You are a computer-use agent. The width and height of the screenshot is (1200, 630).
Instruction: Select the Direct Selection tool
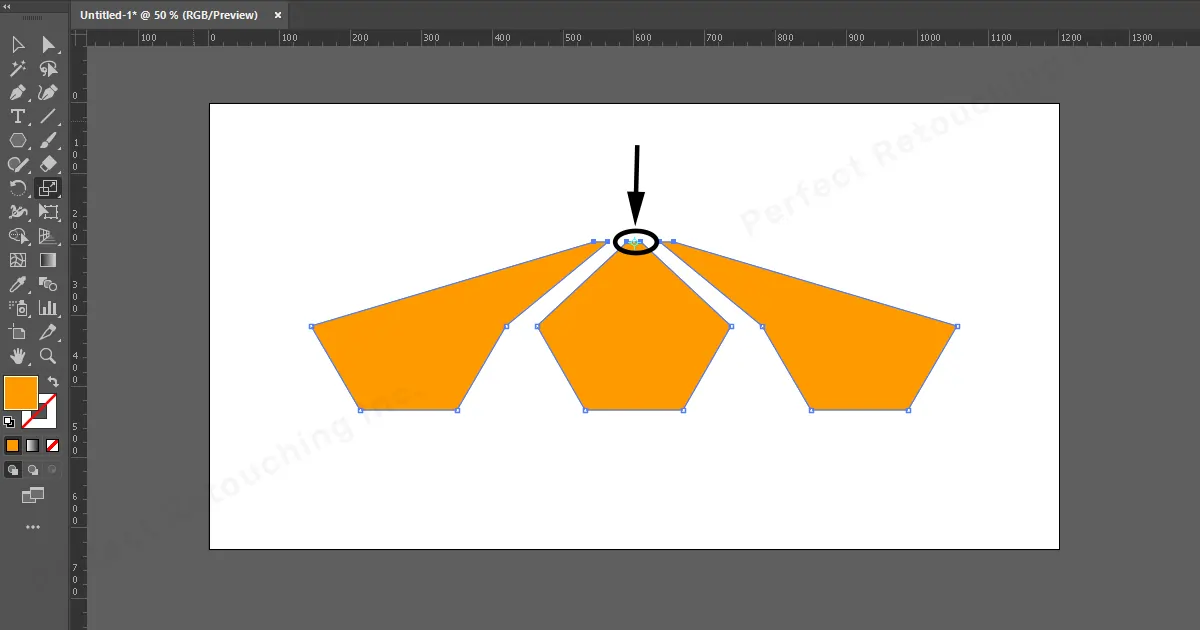point(48,45)
